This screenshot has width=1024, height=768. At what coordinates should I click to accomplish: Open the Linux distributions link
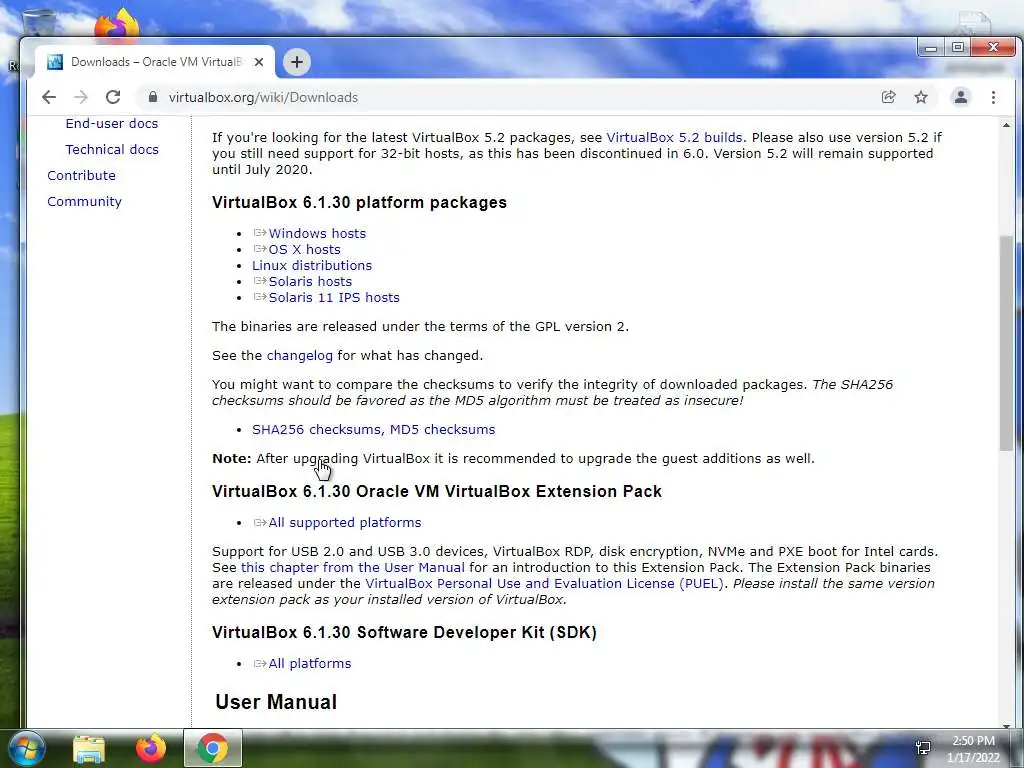click(312, 266)
